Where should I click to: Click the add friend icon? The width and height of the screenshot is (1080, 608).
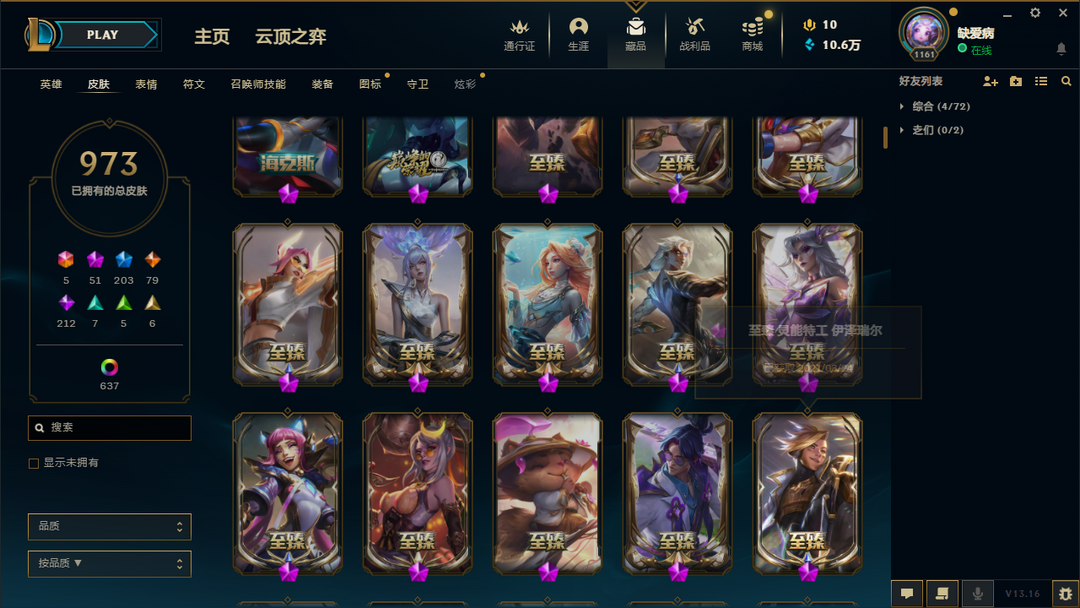click(x=990, y=81)
